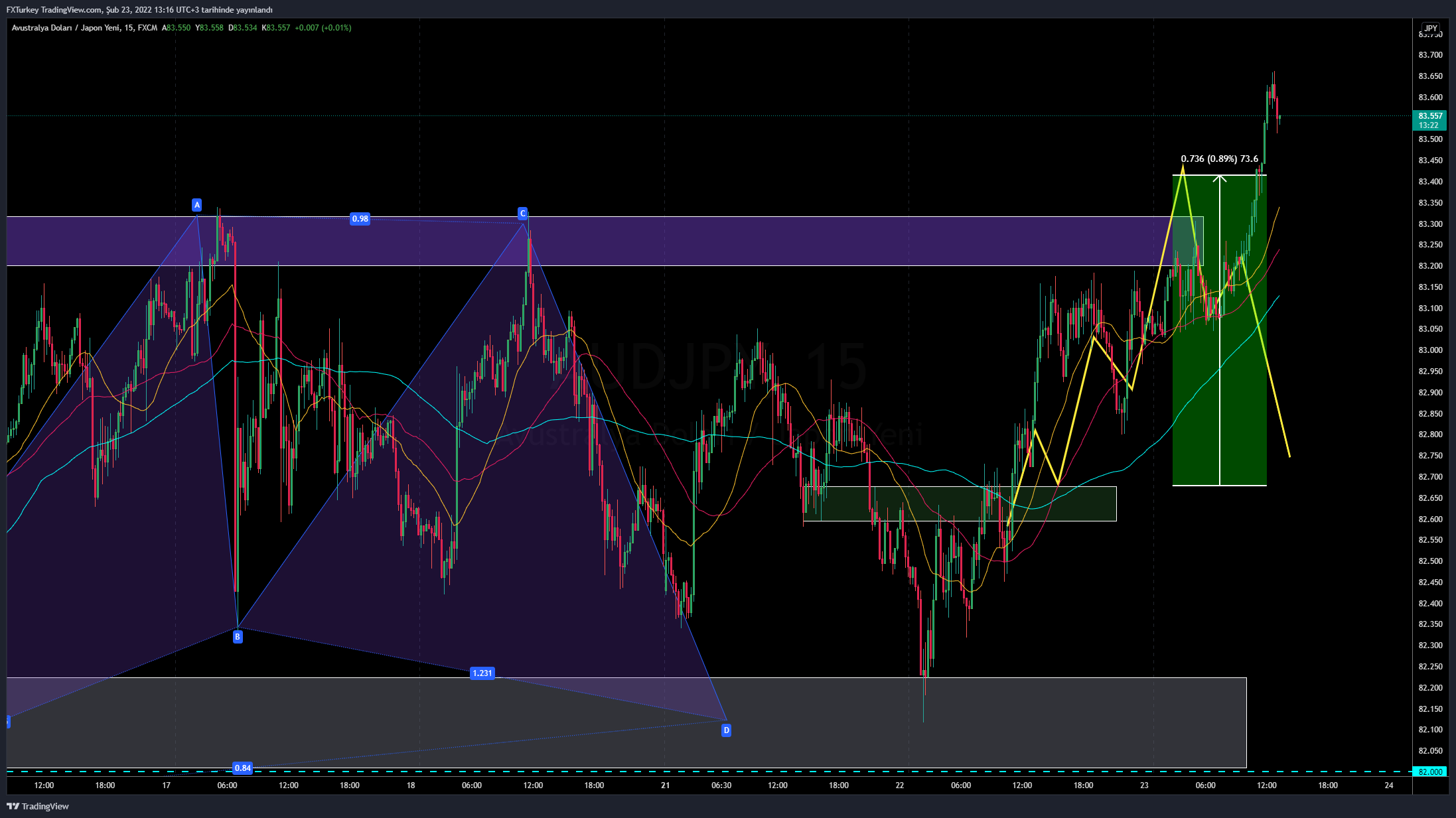1456x818 pixels.
Task: Click the 0.84 ratio label
Action: [243, 768]
